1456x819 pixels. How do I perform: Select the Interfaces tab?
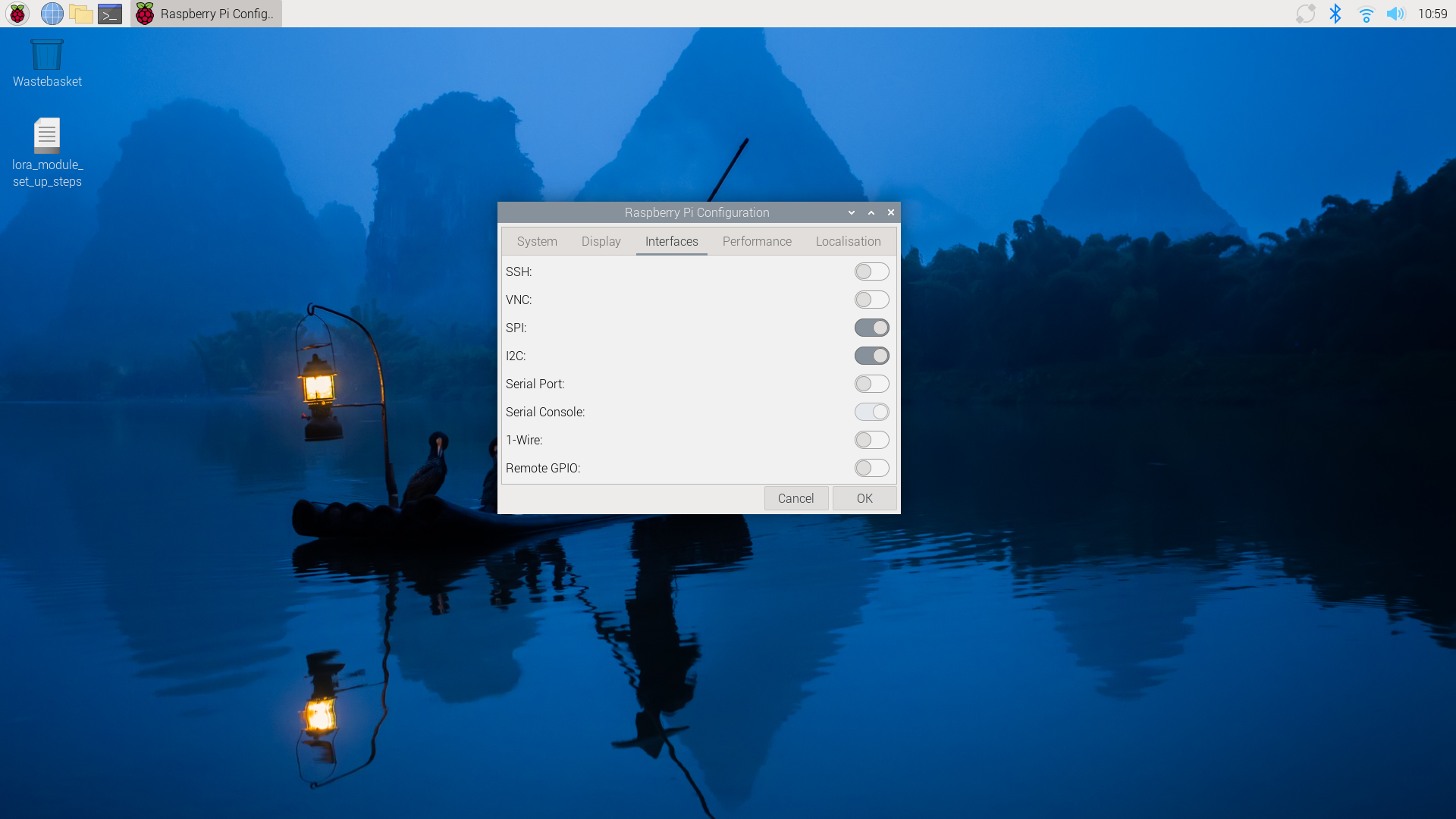pyautogui.click(x=672, y=241)
